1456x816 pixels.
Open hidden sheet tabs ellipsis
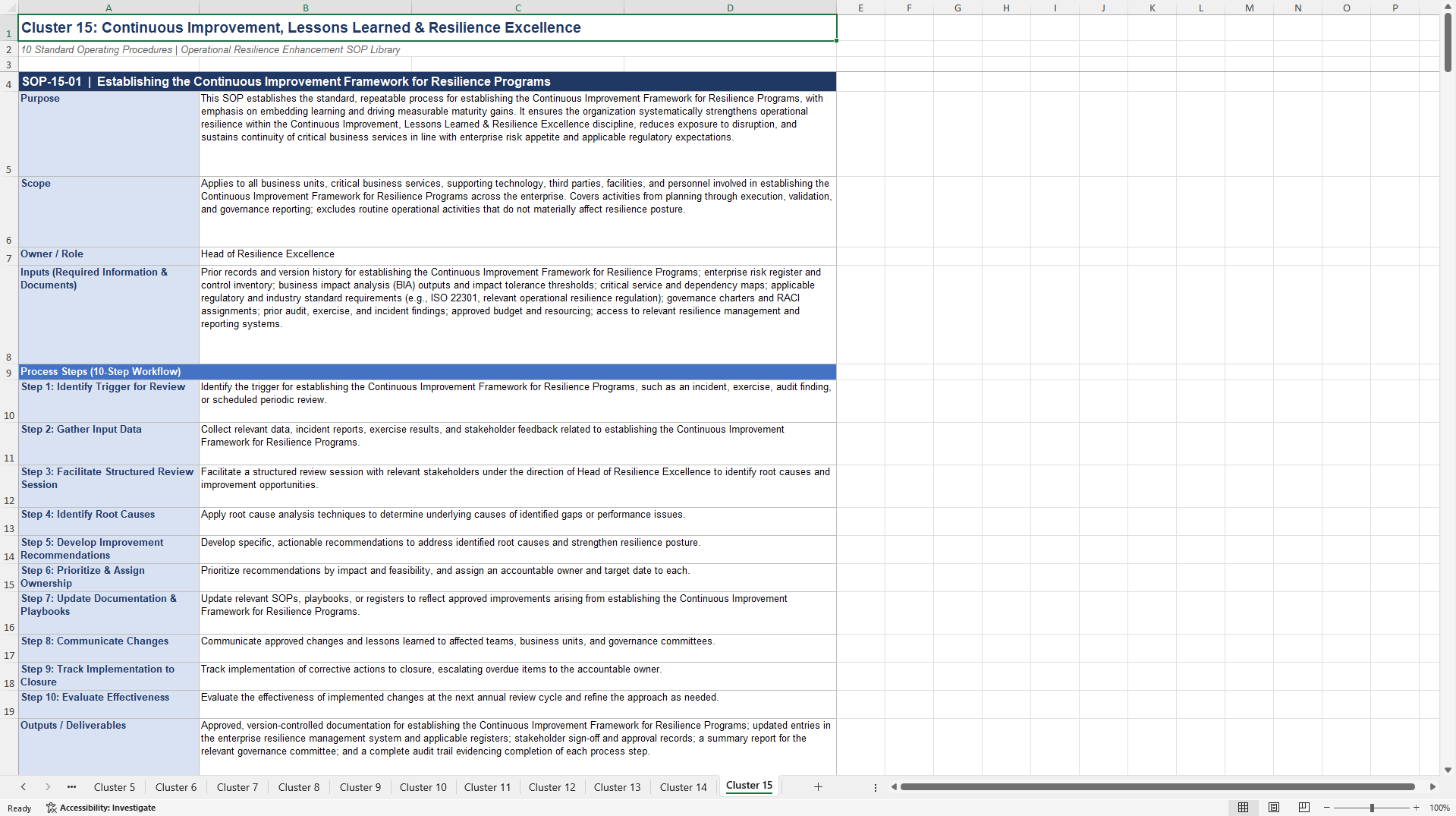(x=71, y=787)
